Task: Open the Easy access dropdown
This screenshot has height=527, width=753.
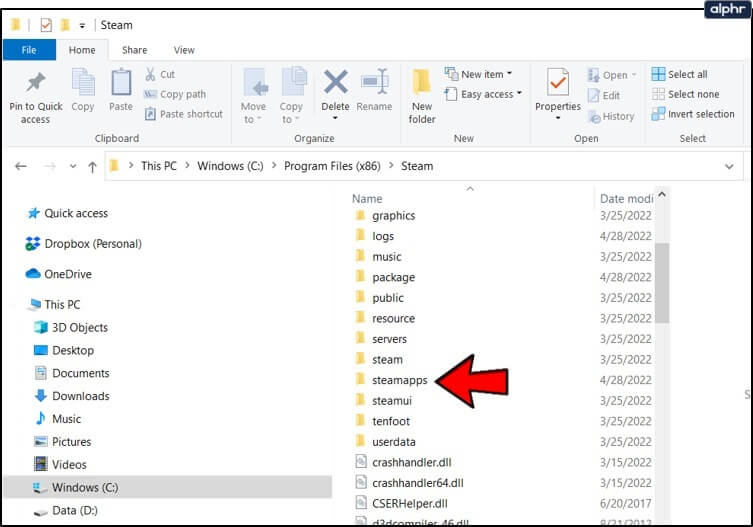Action: 484,94
